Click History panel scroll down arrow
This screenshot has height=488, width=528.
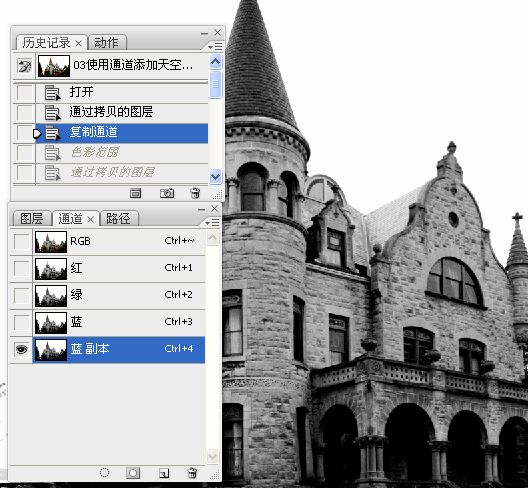216,176
